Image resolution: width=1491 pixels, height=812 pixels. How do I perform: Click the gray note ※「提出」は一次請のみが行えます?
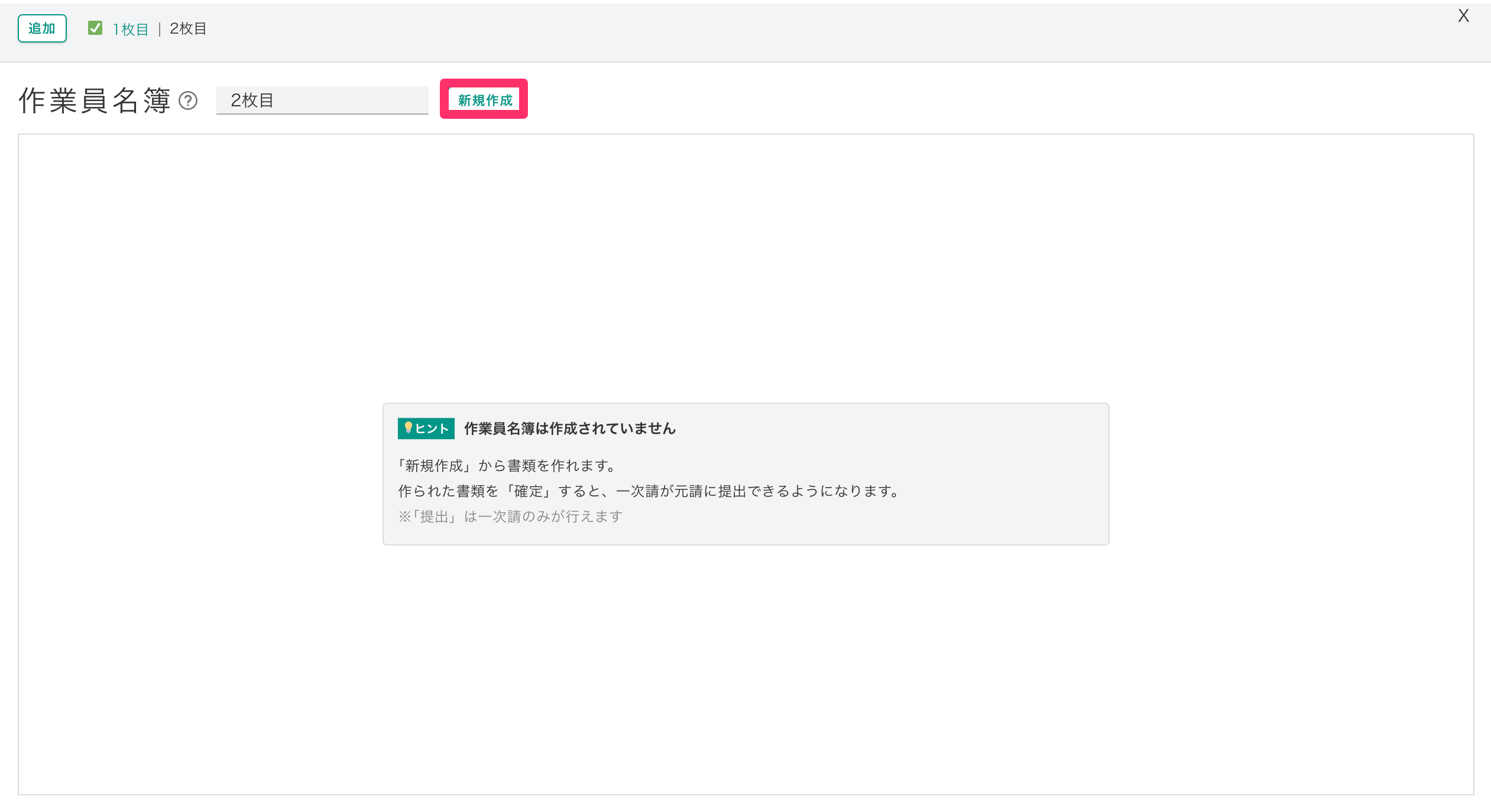pyautogui.click(x=510, y=517)
